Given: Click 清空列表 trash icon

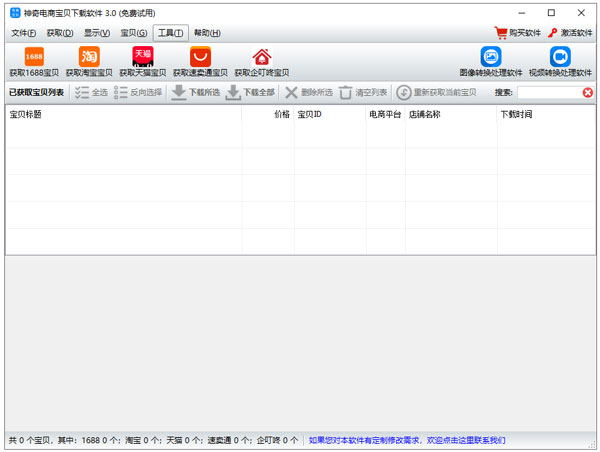Looking at the screenshot, I should tap(346, 93).
